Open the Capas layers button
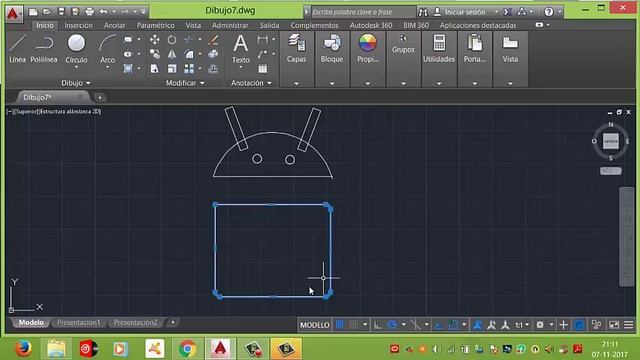The width and height of the screenshot is (640, 360). [296, 48]
